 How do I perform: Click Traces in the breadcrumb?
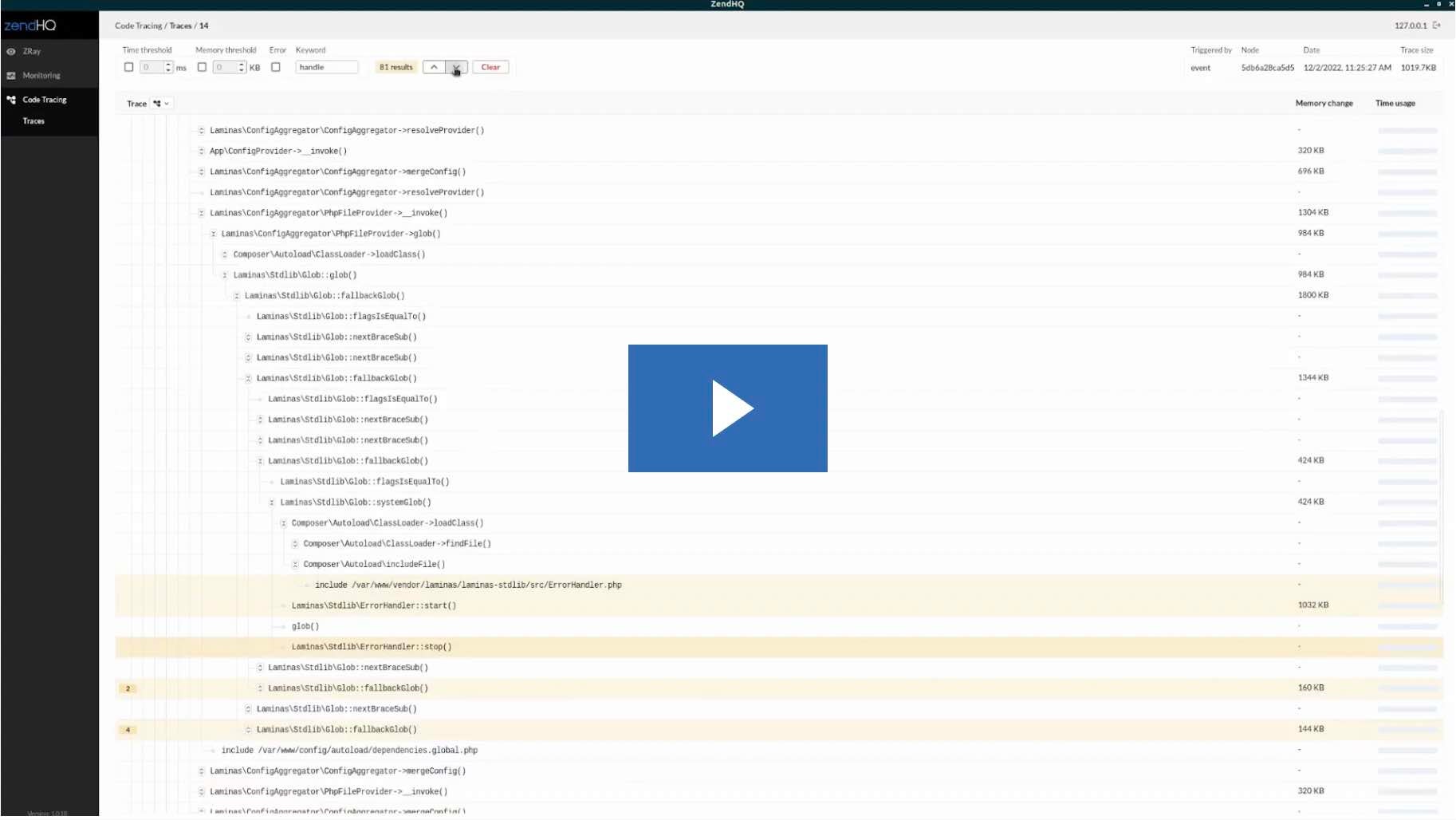[180, 26]
